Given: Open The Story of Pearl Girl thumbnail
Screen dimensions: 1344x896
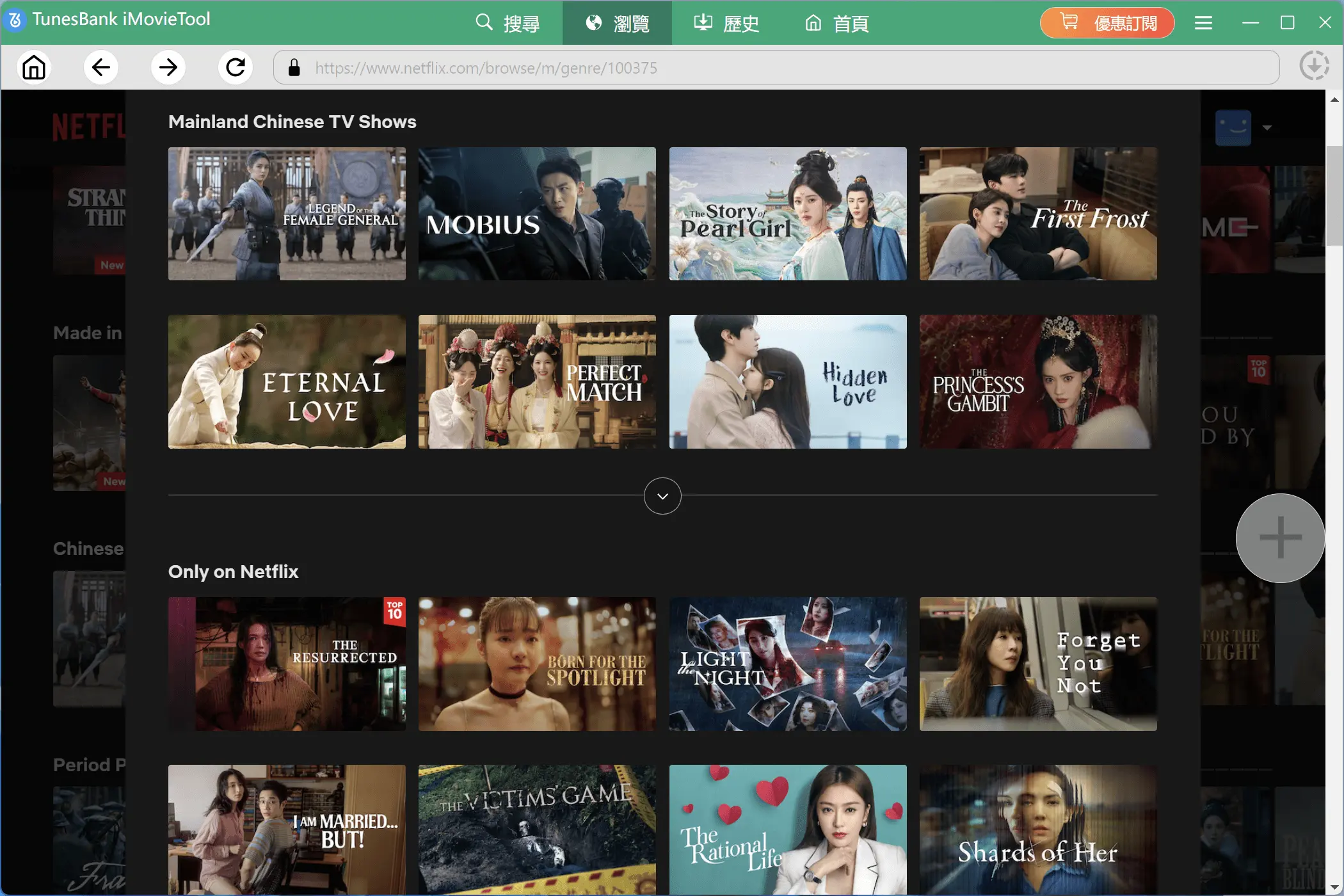Looking at the screenshot, I should coord(787,214).
